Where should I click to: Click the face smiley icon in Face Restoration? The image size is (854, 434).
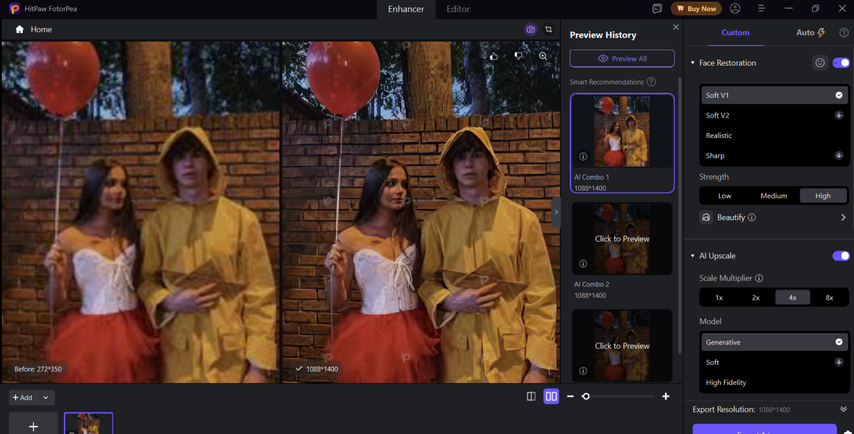tap(820, 63)
